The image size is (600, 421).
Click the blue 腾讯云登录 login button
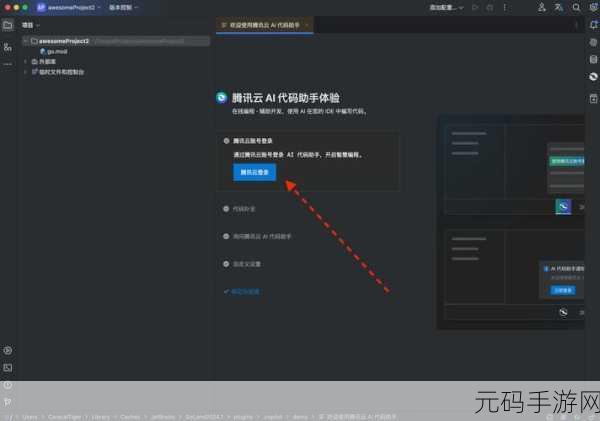[254, 172]
